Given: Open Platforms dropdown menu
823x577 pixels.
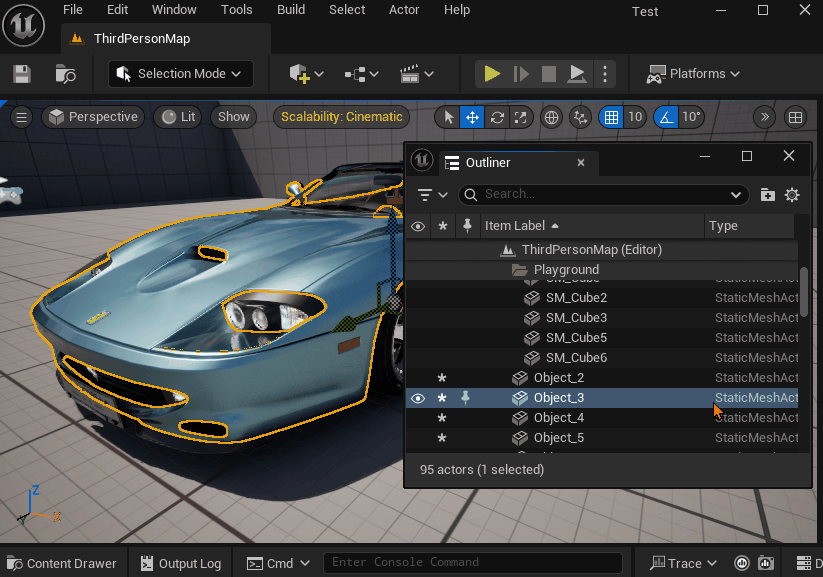Looking at the screenshot, I should point(693,74).
